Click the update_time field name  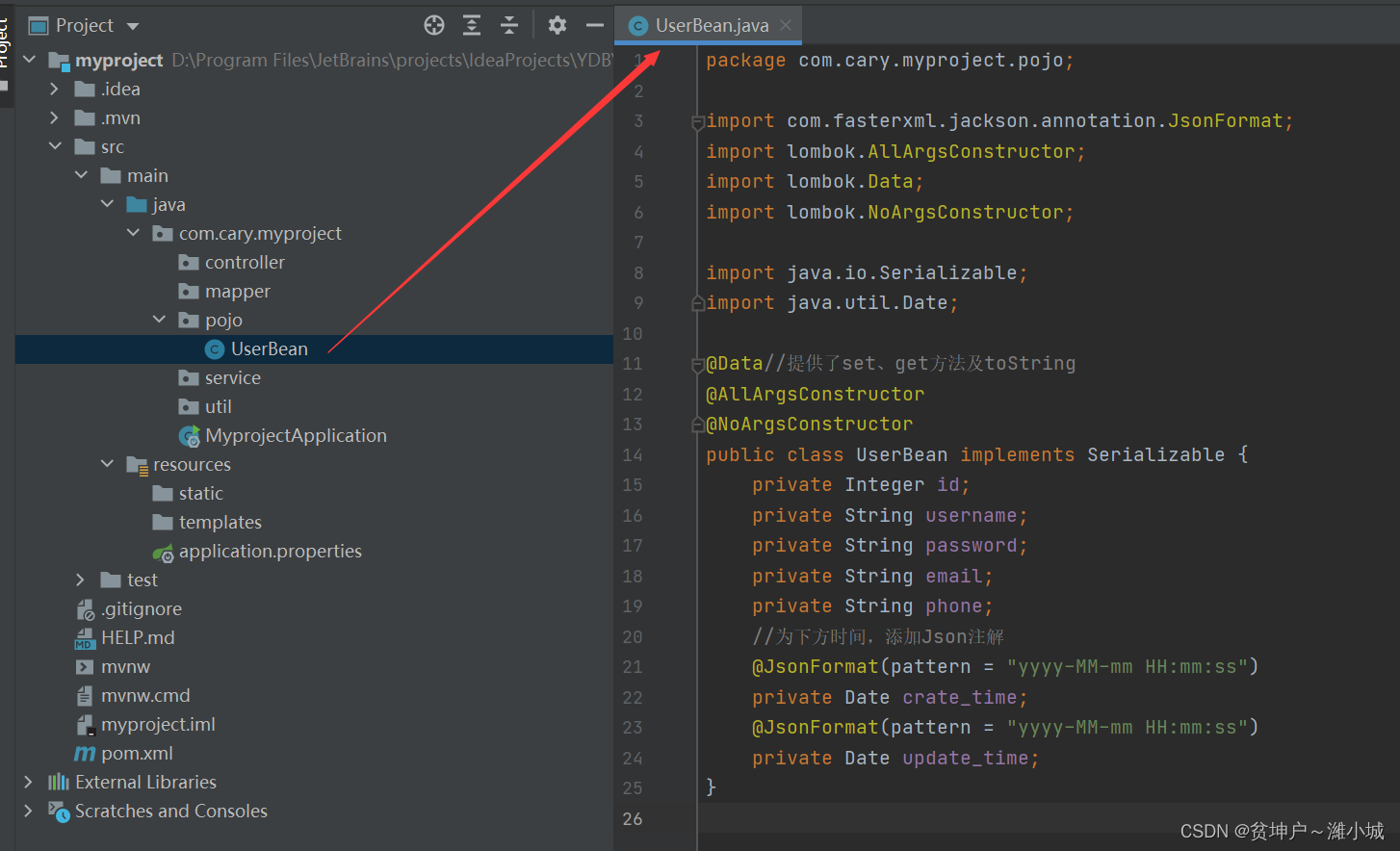[965, 758]
